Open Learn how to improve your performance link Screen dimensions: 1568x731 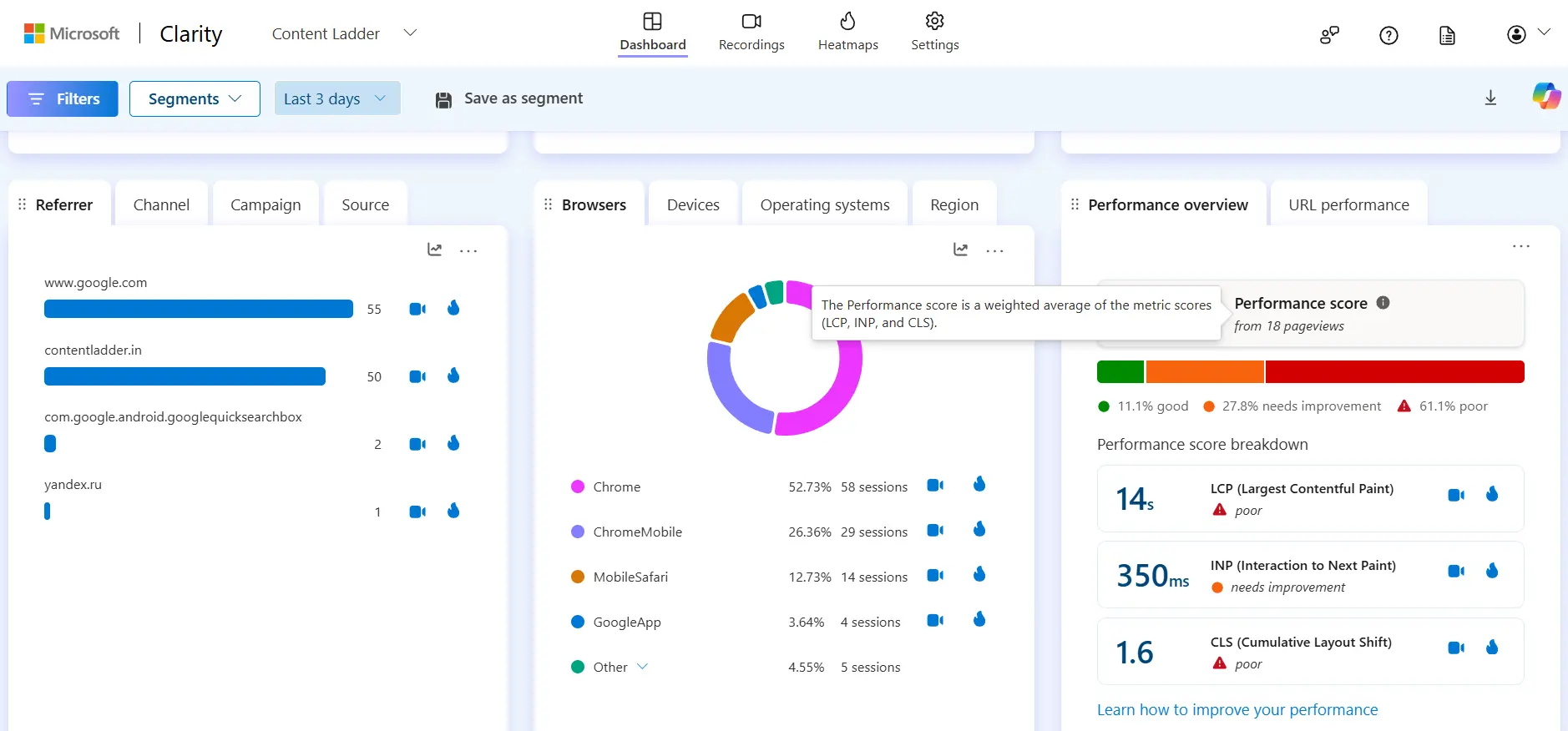[x=1237, y=710]
